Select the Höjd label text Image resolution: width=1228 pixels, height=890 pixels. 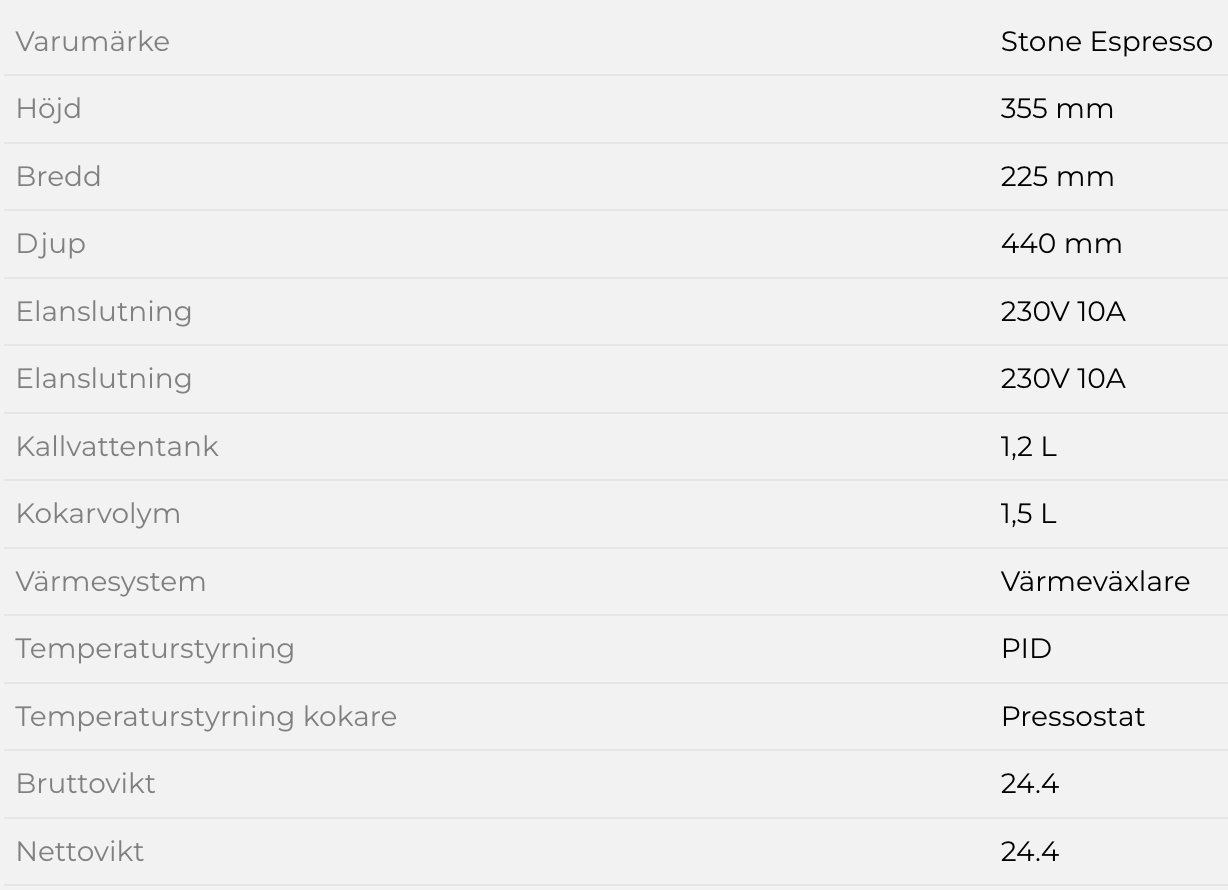48,109
